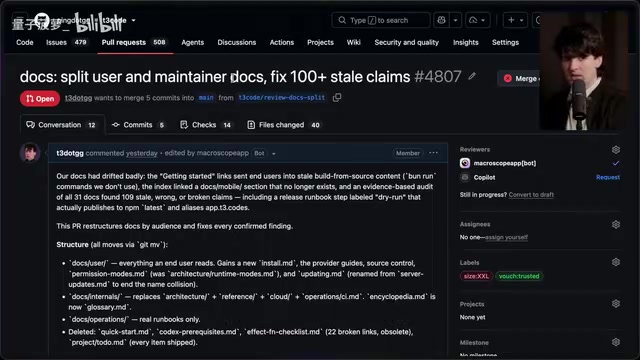The width and height of the screenshot is (640, 360).
Task: Switch to Files changed tab
Action: pos(283,125)
